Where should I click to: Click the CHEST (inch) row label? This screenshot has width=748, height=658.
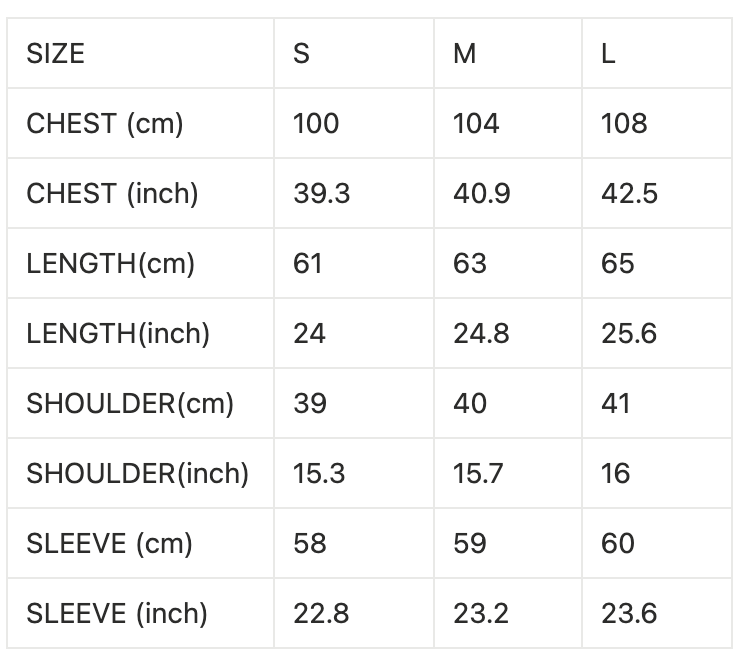click(x=112, y=193)
